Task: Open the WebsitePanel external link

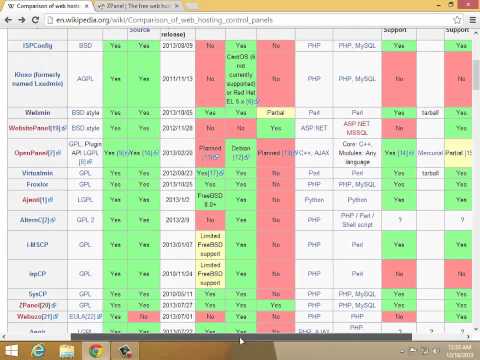Action: pos(37,128)
